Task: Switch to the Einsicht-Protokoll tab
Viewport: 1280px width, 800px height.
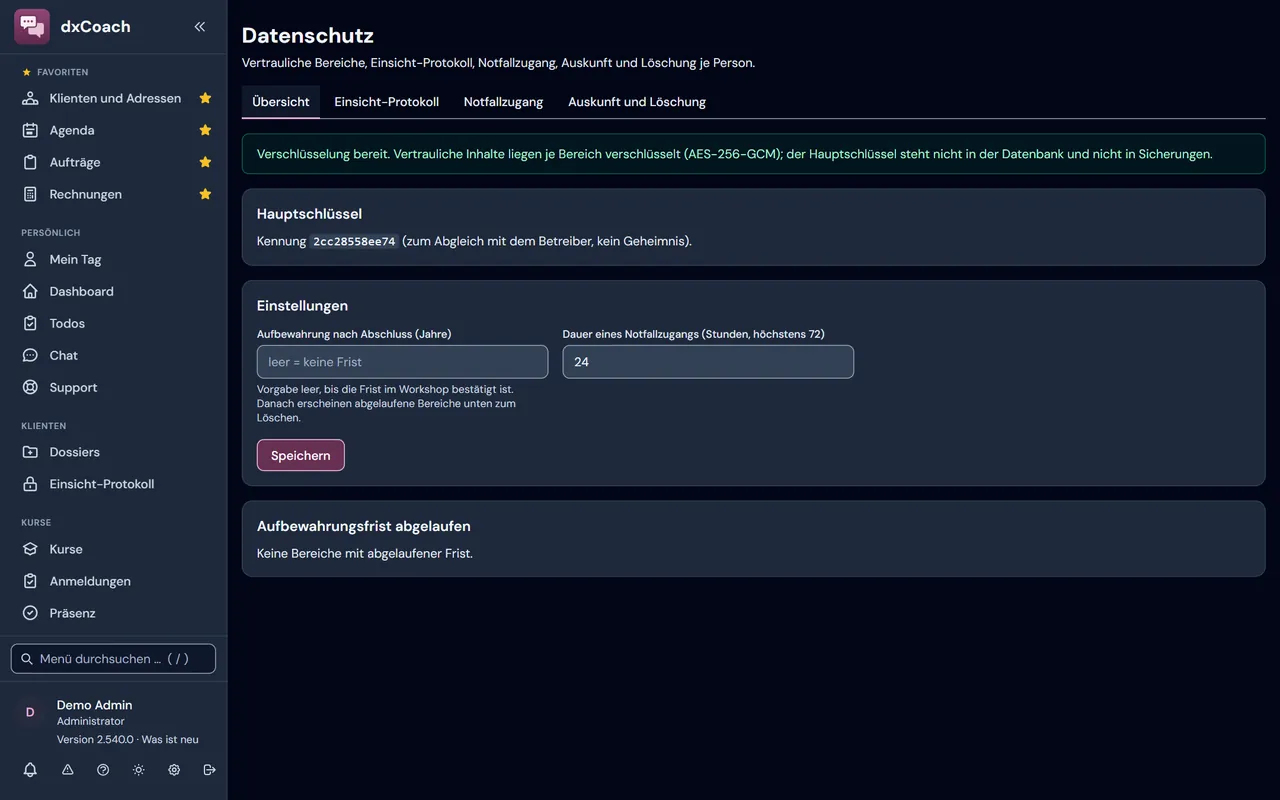Action: [x=387, y=102]
